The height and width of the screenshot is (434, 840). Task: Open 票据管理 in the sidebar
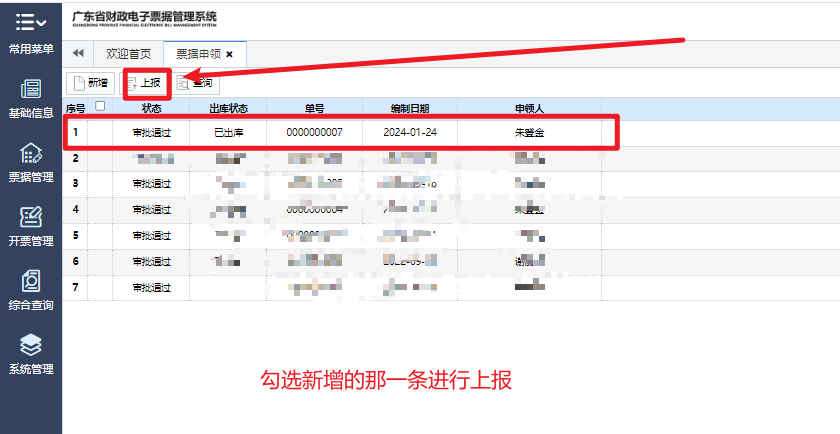pos(30,162)
